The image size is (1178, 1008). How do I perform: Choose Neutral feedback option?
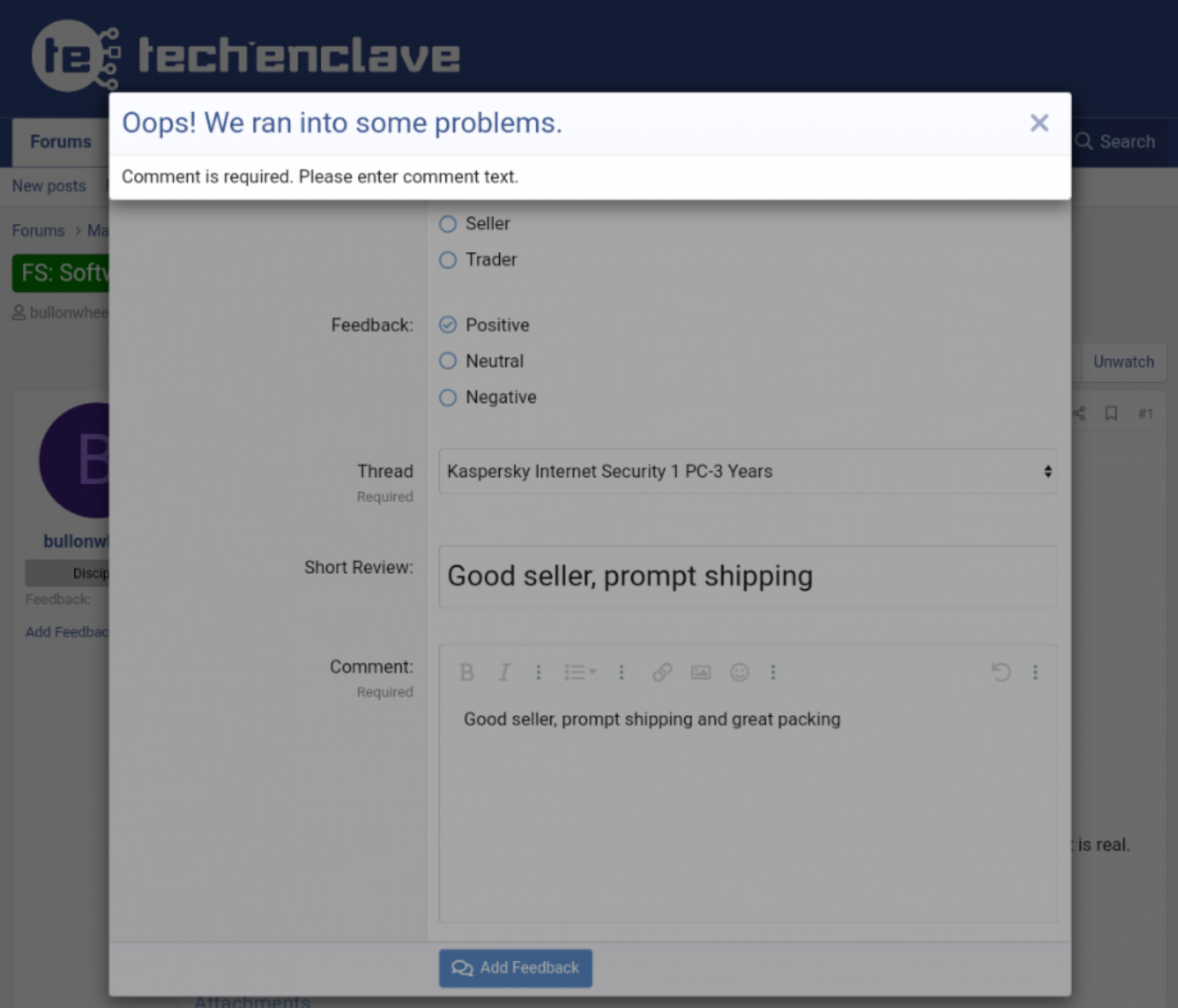click(x=448, y=361)
